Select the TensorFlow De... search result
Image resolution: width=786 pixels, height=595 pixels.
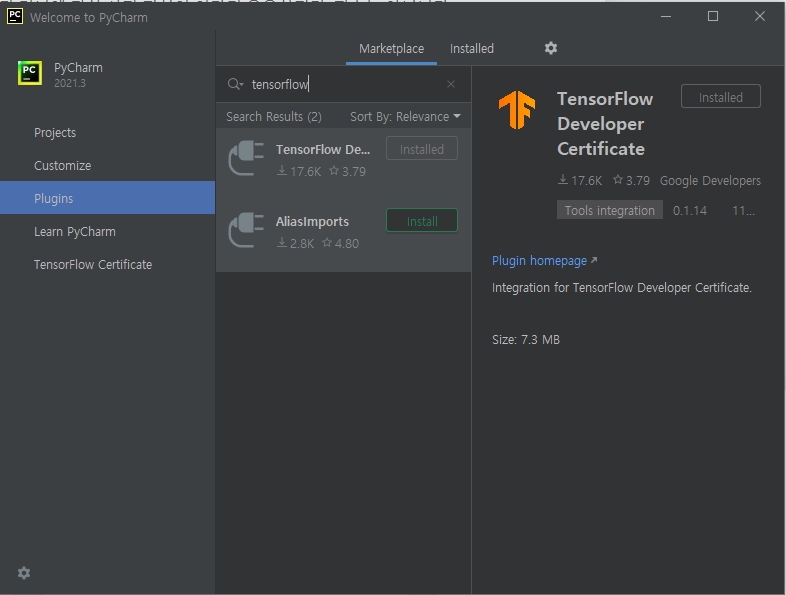[323, 149]
